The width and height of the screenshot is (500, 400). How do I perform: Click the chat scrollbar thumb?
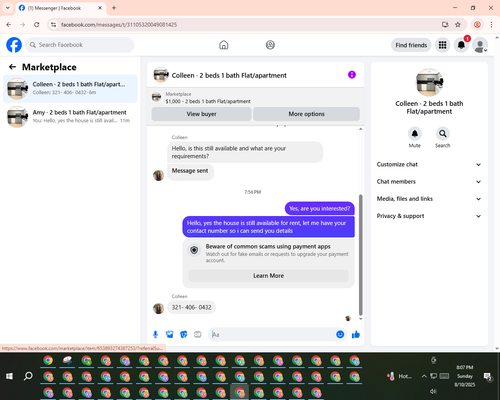pos(360,255)
